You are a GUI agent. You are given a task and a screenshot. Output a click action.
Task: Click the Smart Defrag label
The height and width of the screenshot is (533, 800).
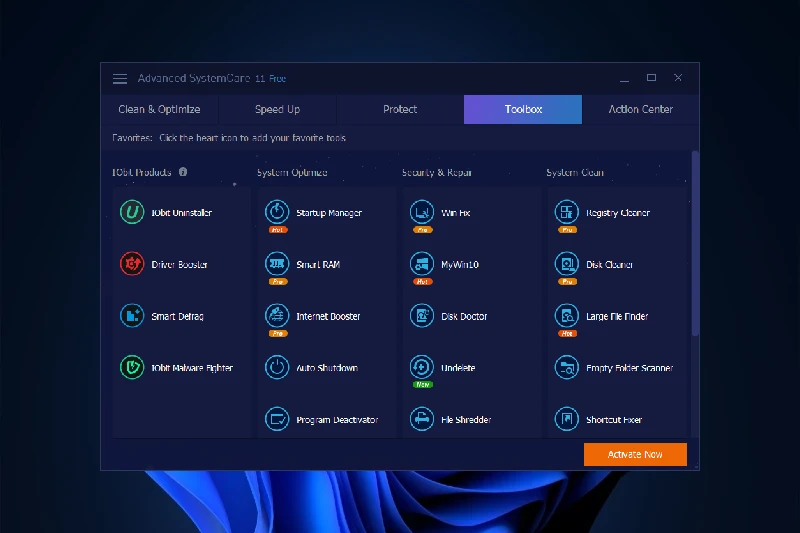178,316
